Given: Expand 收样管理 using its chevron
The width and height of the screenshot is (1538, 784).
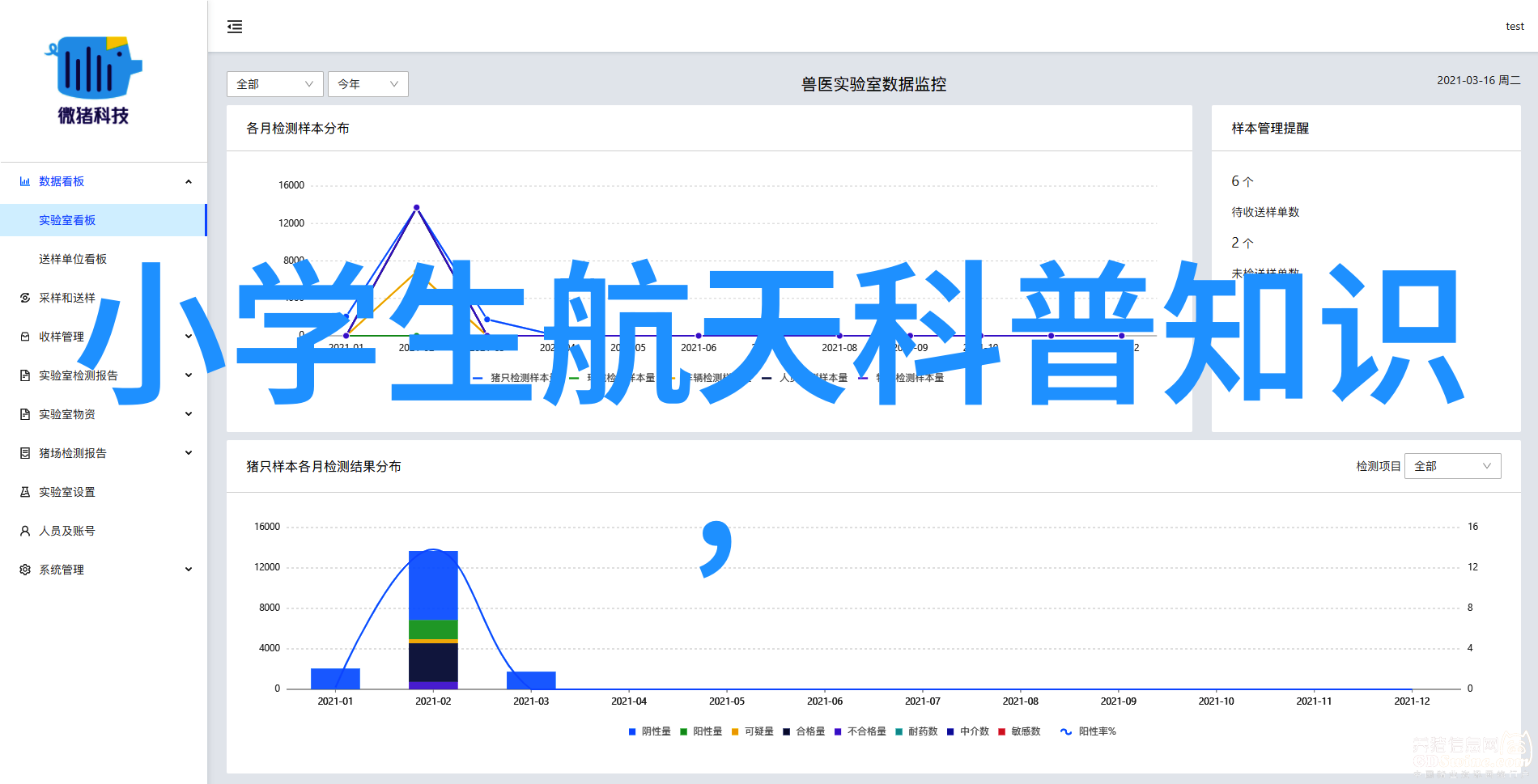Looking at the screenshot, I should [x=189, y=337].
